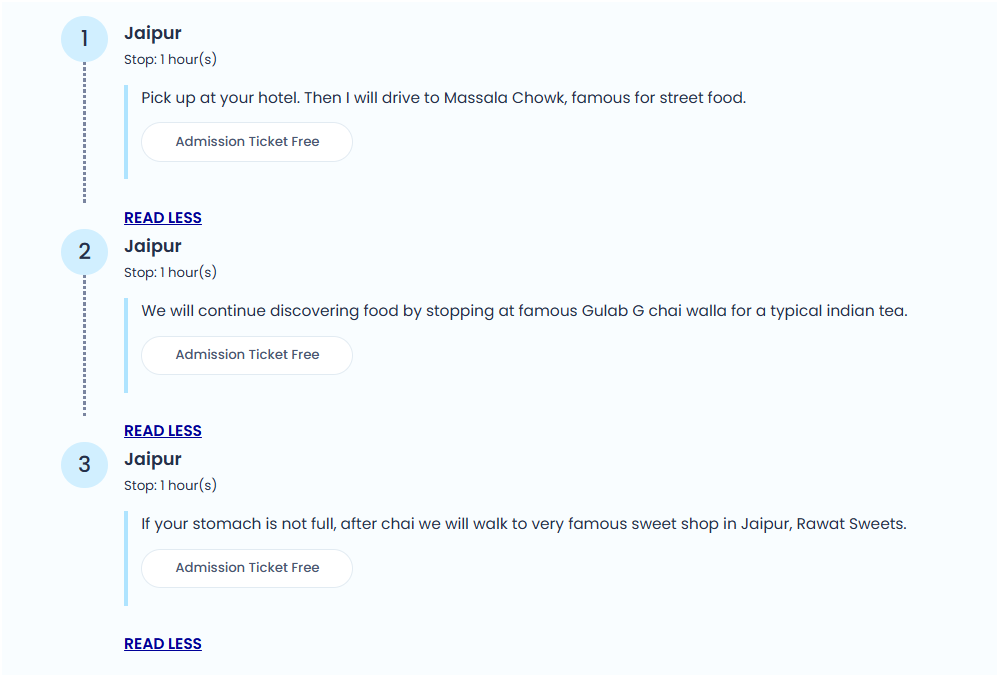This screenshot has width=999, height=677.
Task: Click stop duration label of stop 2
Action: 170,272
